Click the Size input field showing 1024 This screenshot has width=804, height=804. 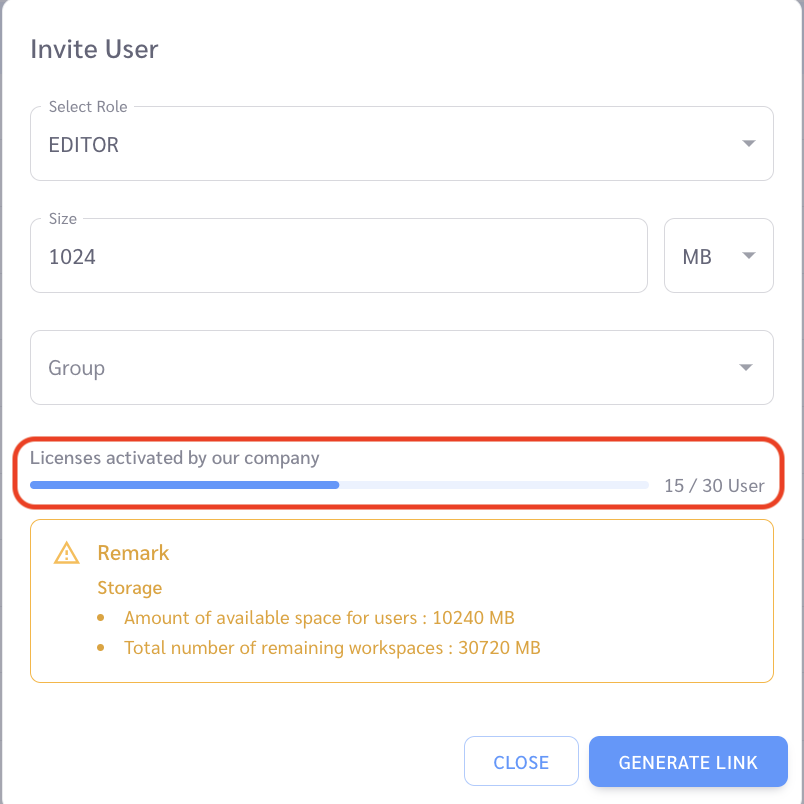pos(339,256)
